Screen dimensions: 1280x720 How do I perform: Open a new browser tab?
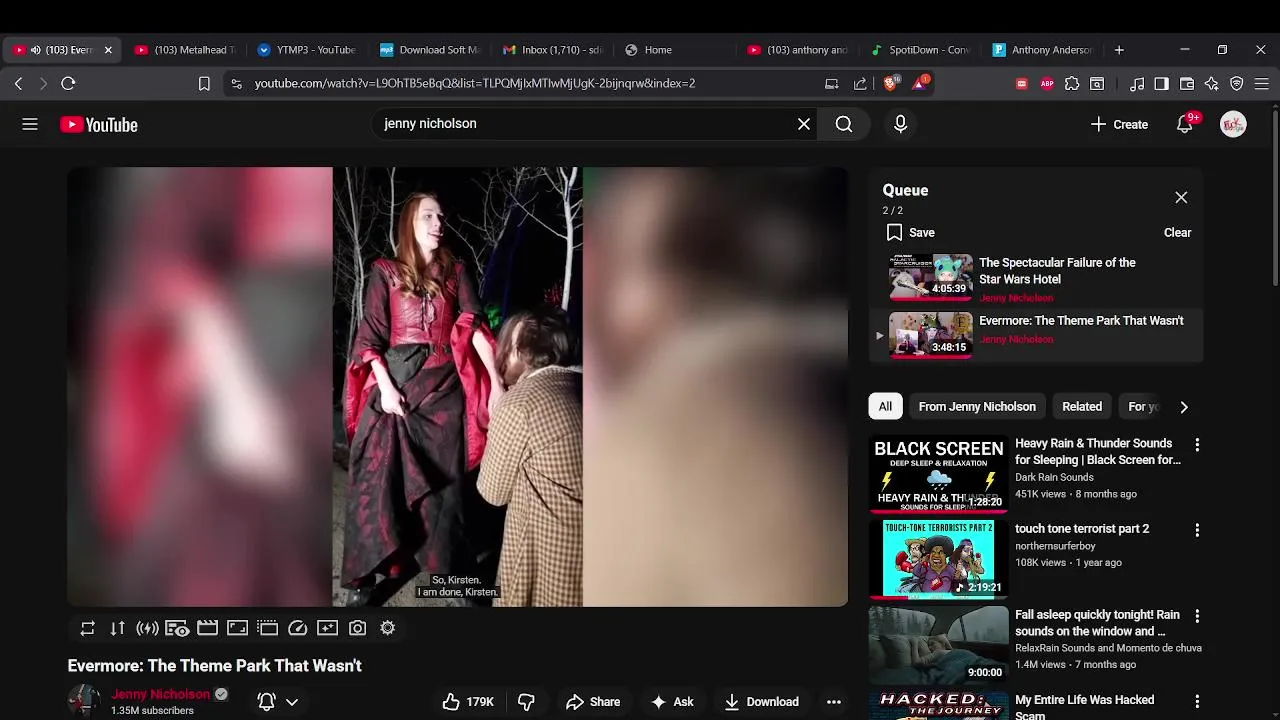tap(1119, 50)
